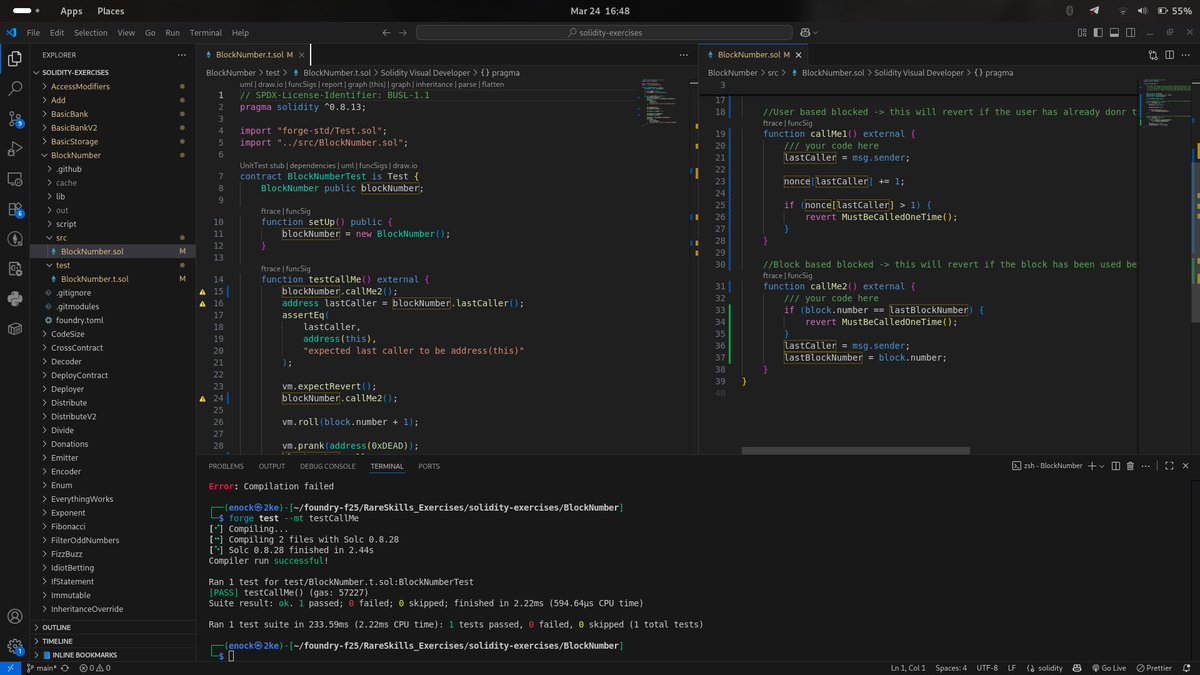The height and width of the screenshot is (675, 1200).
Task: Kill the terminal with trash icon
Action: [1130, 466]
